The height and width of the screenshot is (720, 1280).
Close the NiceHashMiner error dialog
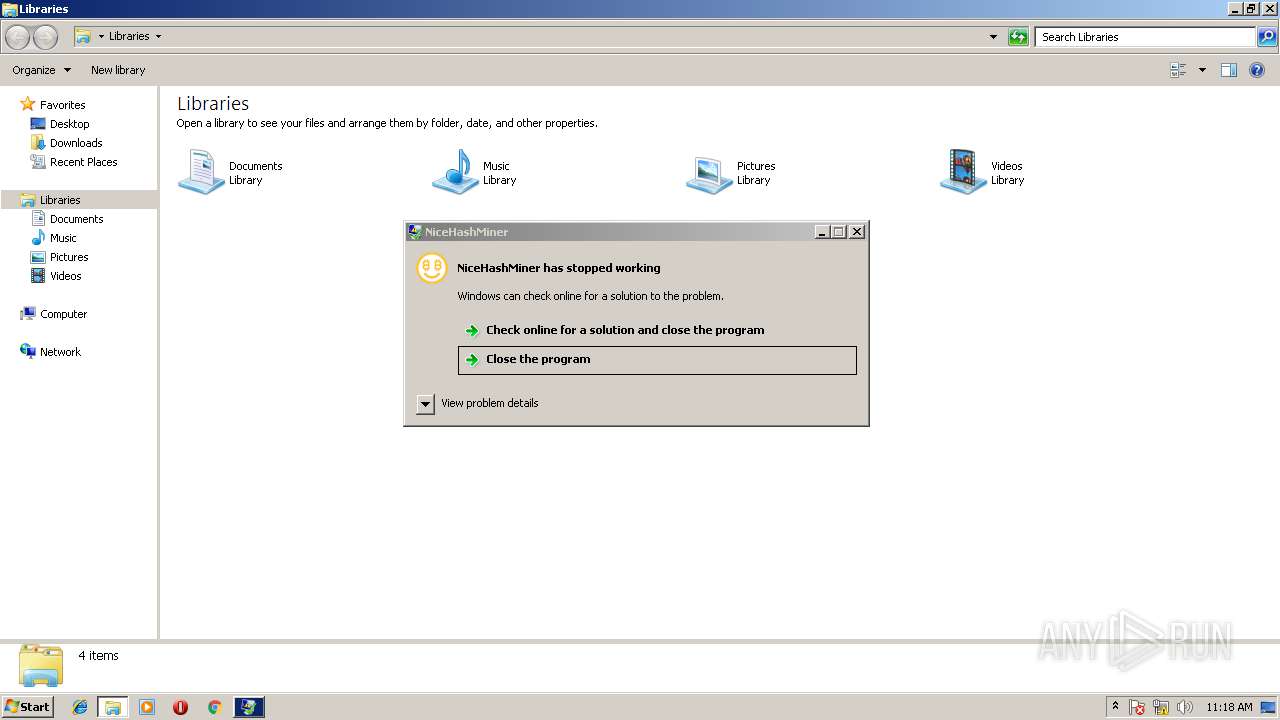(x=857, y=232)
